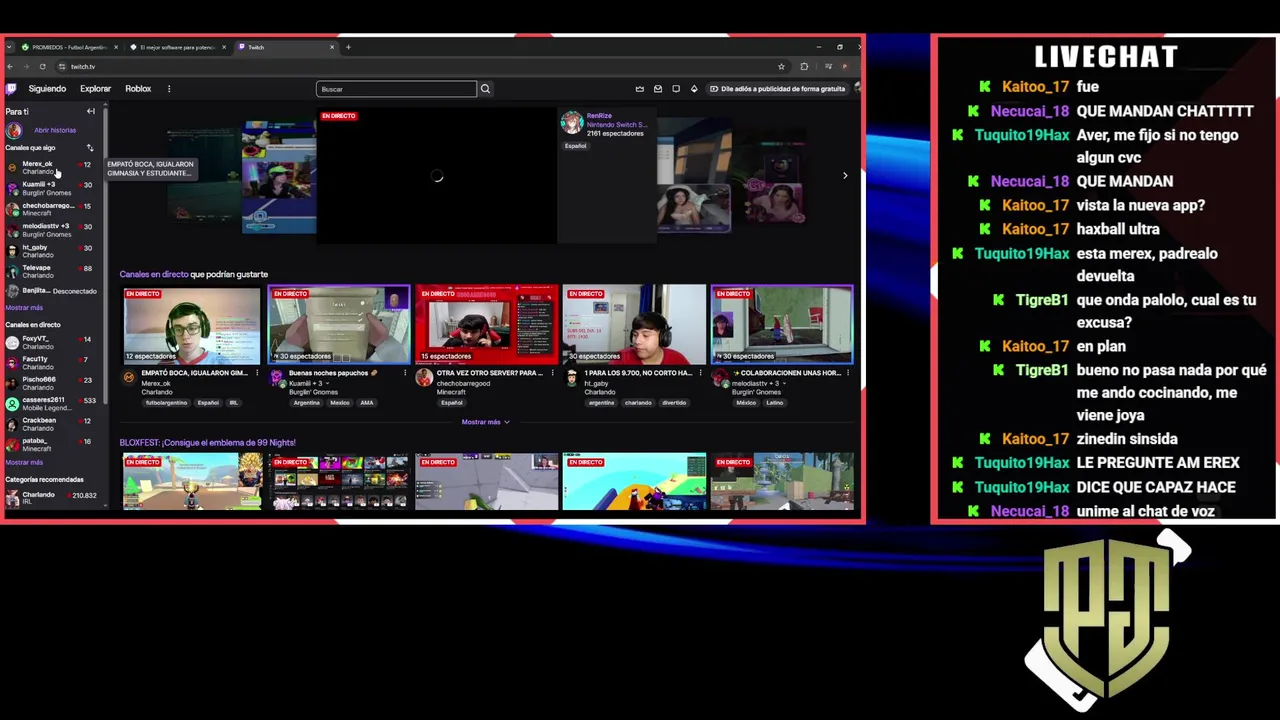Click the Twitch logo home icon
This screenshot has width=1280, height=720.
[x=11, y=89]
